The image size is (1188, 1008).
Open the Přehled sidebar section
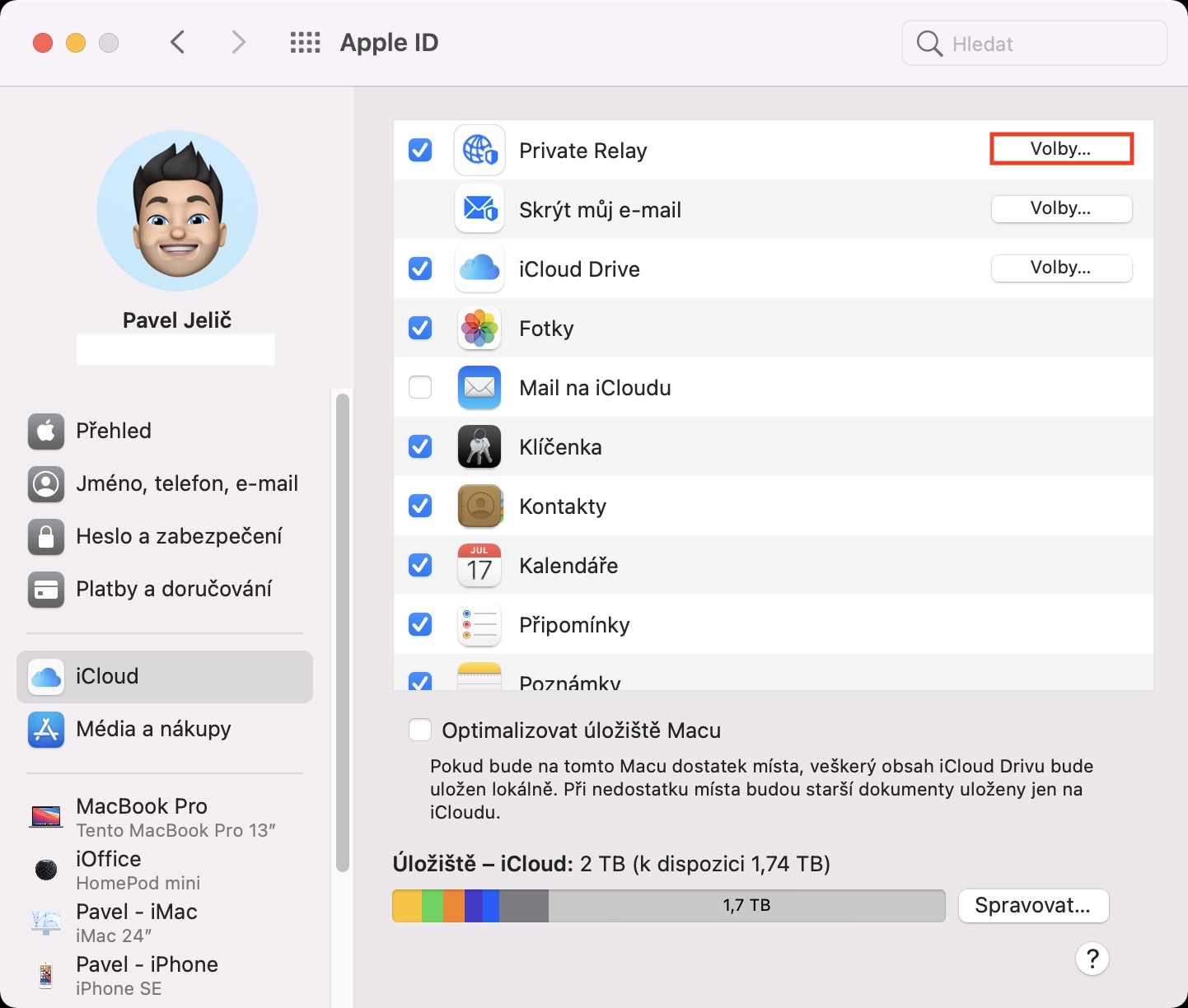[x=165, y=431]
